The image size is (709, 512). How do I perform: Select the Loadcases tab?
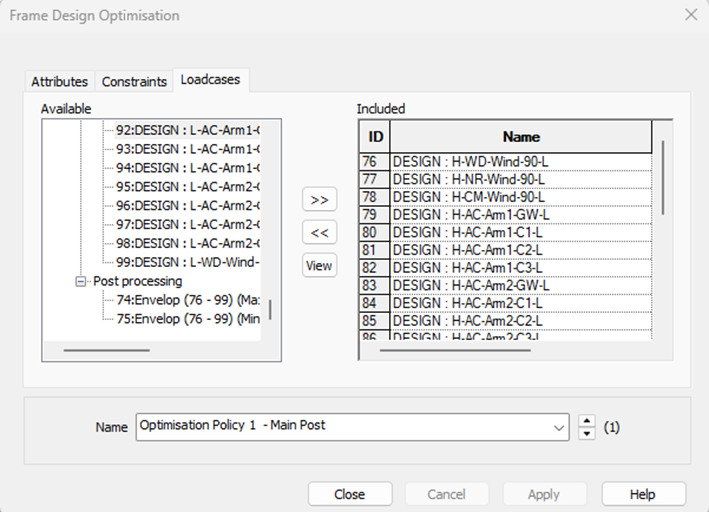pyautogui.click(x=210, y=80)
